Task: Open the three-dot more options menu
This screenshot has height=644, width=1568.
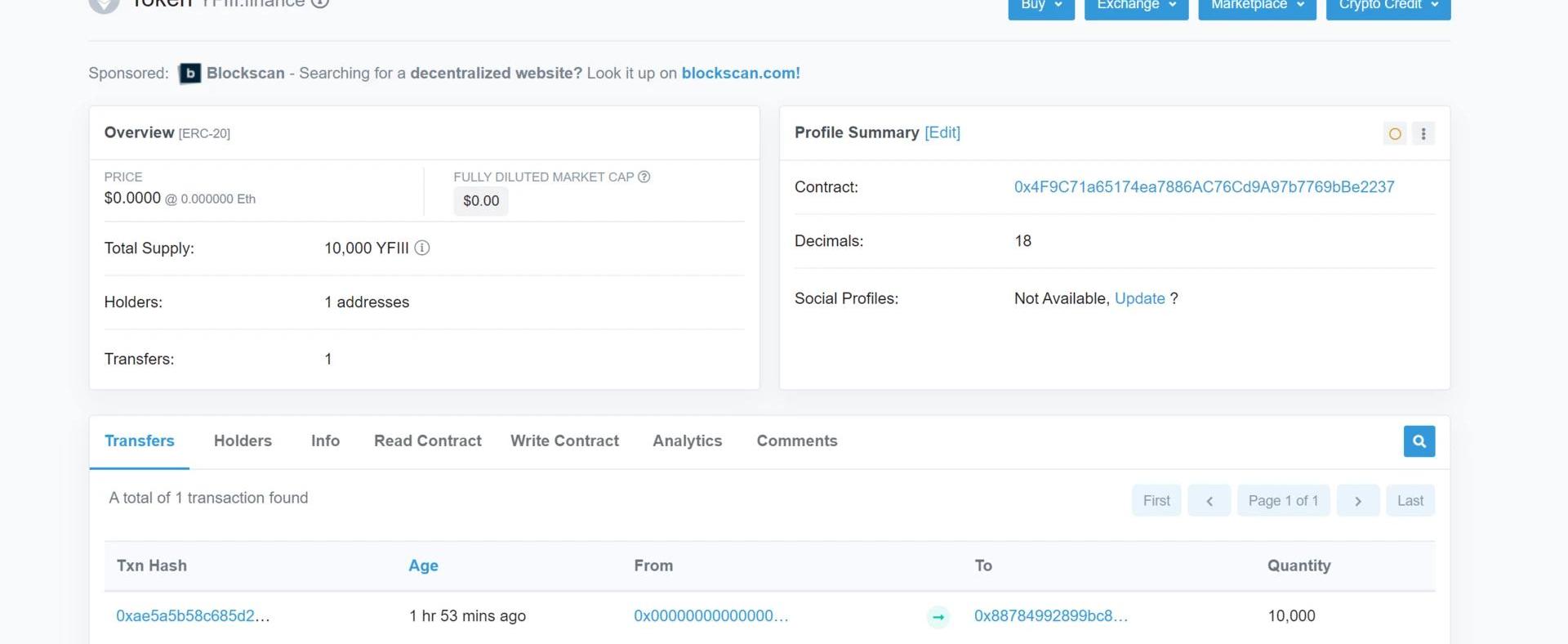Action: click(x=1423, y=134)
